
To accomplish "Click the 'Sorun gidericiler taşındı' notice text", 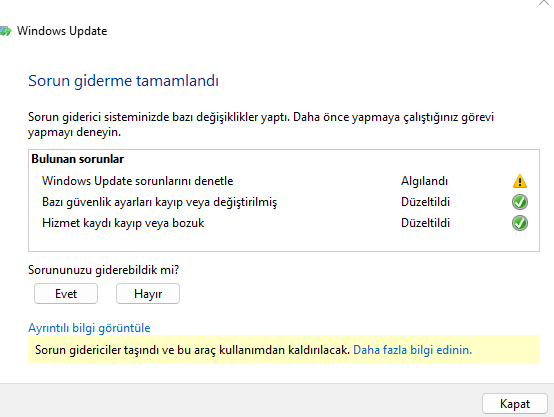I will click(x=192, y=350).
